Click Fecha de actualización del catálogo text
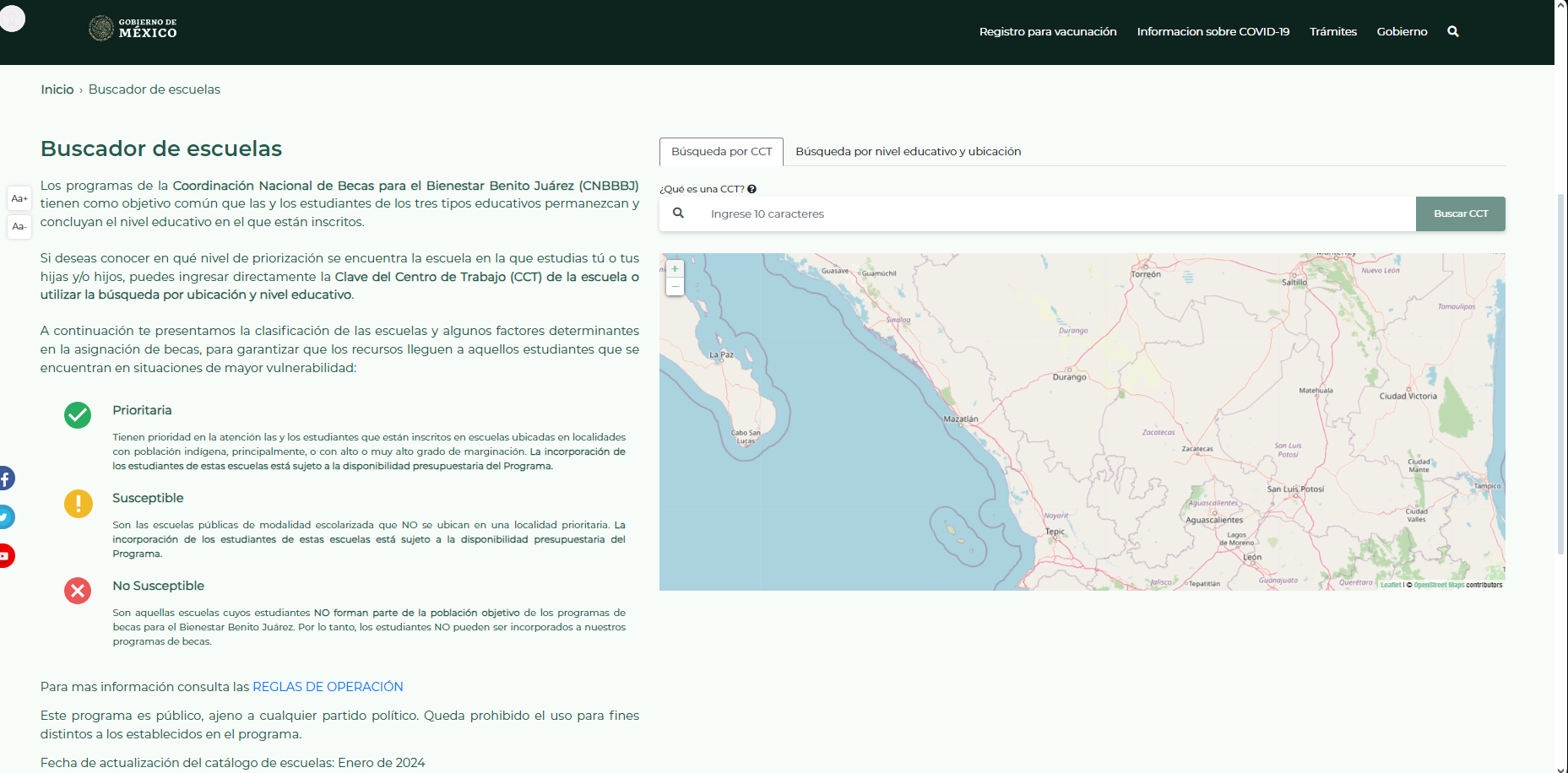1568x773 pixels. point(233,763)
